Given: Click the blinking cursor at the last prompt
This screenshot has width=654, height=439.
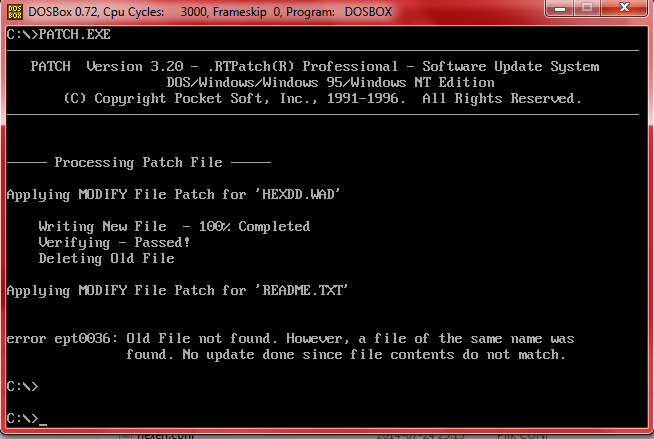Looking at the screenshot, I should [43, 419].
